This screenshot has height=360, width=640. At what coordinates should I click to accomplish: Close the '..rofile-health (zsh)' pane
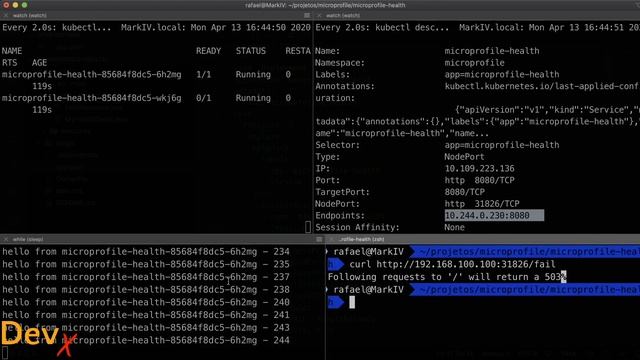pyautogui.click(x=332, y=239)
